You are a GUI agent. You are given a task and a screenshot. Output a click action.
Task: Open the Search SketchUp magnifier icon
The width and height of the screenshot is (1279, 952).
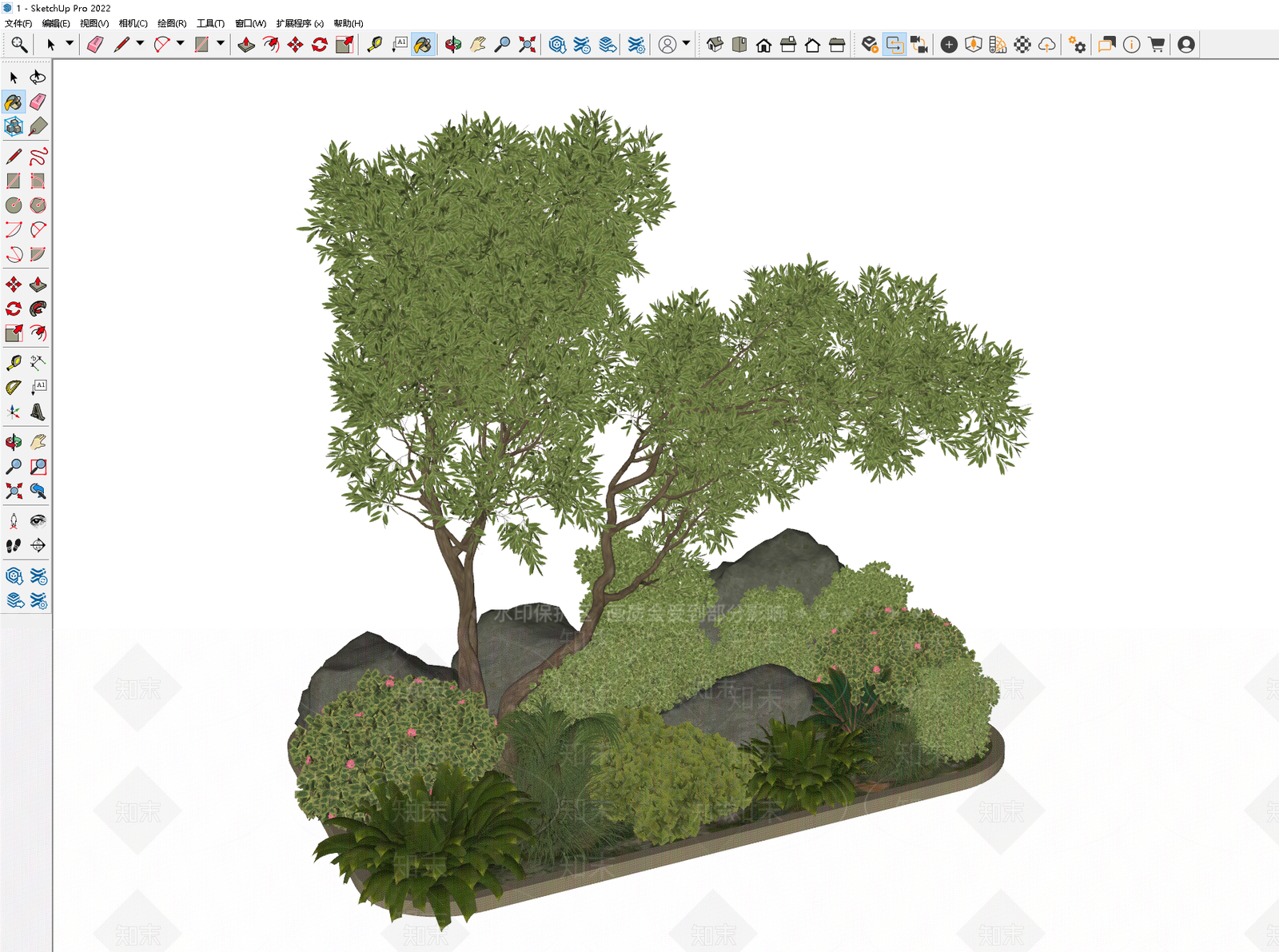(19, 45)
